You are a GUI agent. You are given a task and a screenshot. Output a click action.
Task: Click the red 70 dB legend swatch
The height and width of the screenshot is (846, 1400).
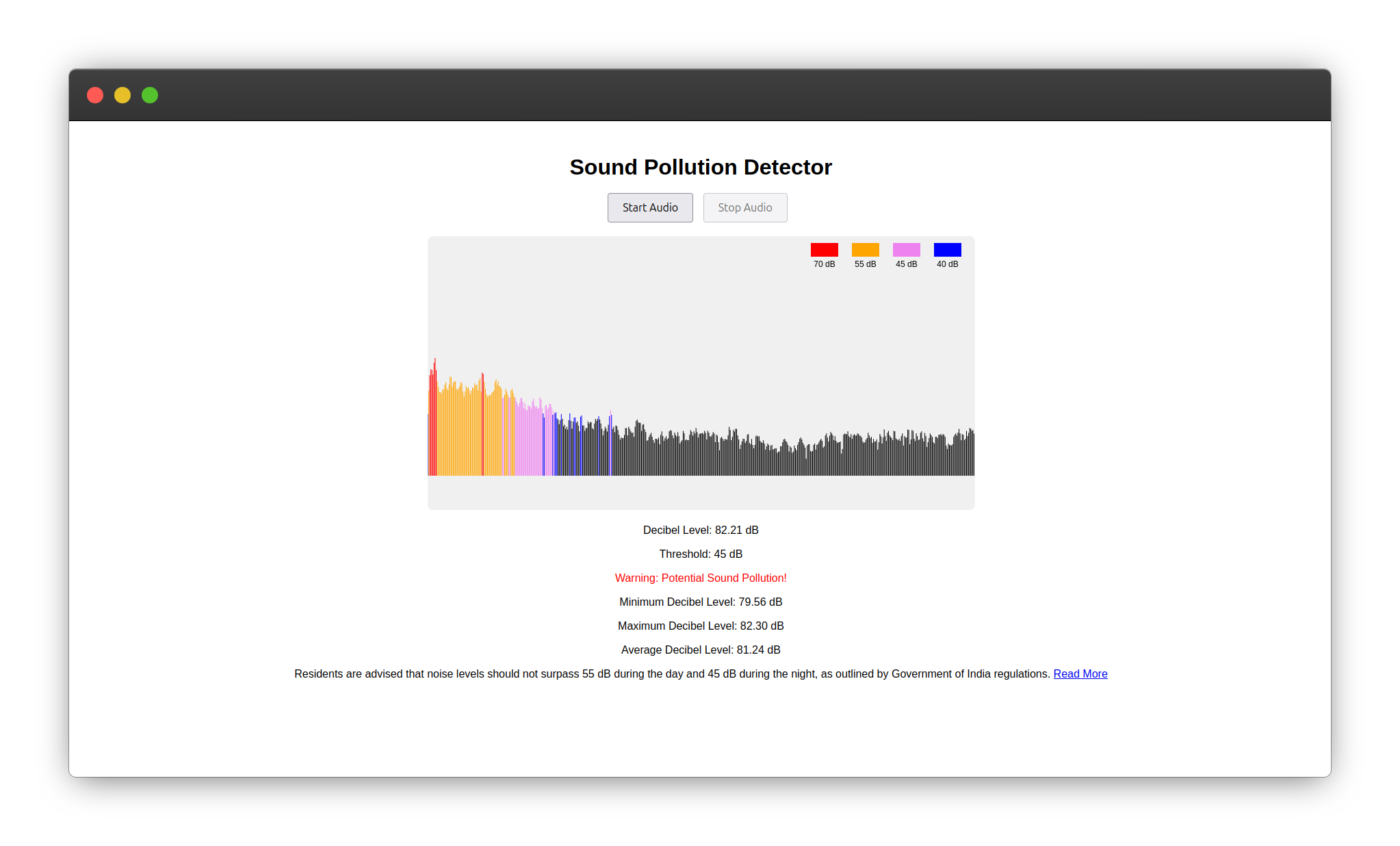pyautogui.click(x=824, y=250)
